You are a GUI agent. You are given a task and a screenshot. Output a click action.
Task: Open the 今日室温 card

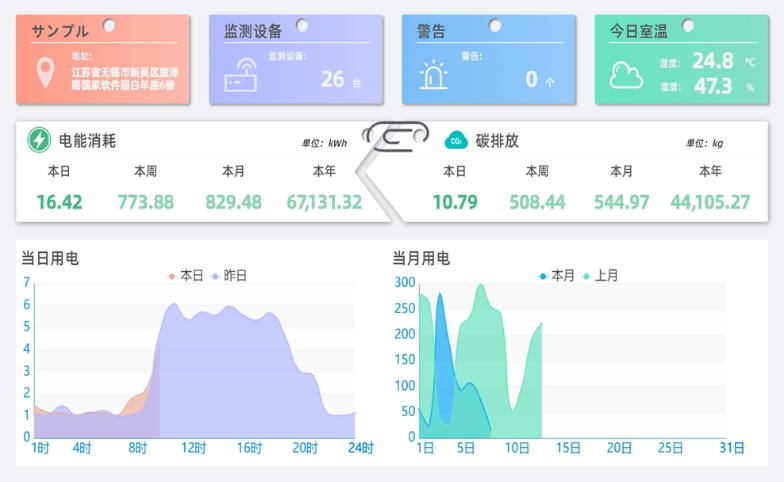pyautogui.click(x=682, y=60)
